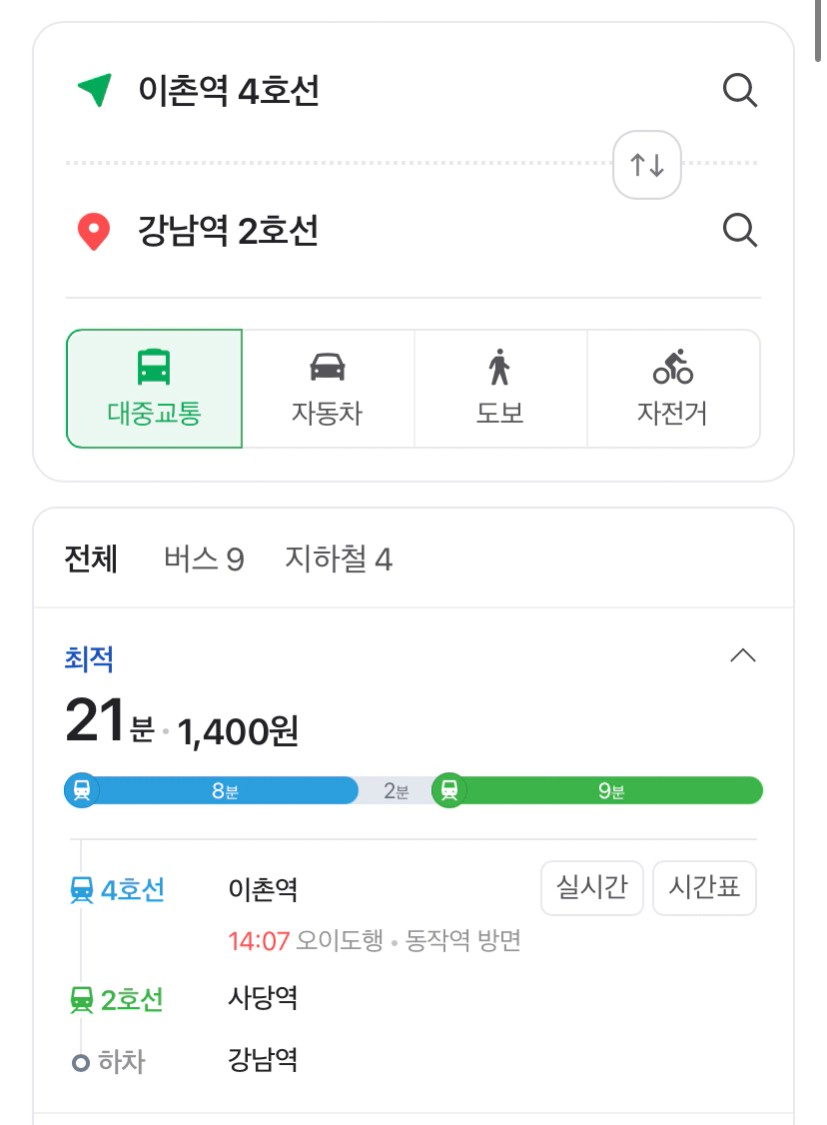Click the Line 2 (2호선) train icon
This screenshot has height=1125, width=827.
coord(82,999)
